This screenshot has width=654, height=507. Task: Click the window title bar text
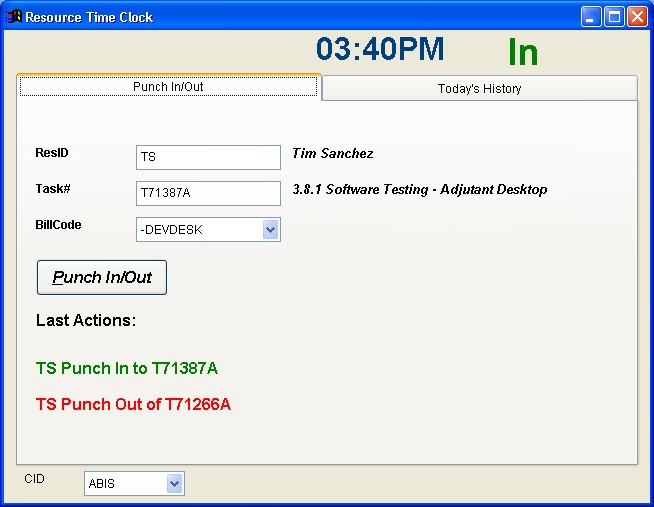coord(89,17)
